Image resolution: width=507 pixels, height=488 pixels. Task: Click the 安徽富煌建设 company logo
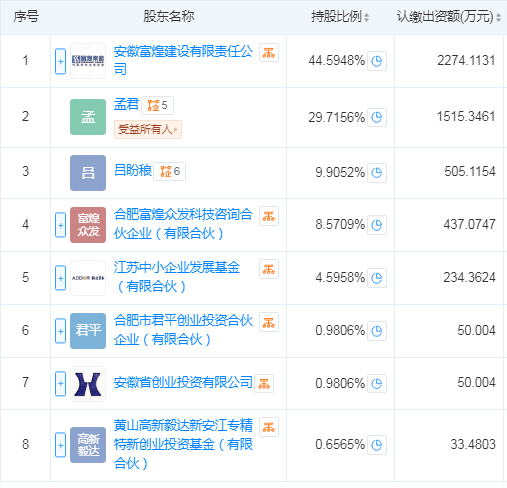coord(88,61)
